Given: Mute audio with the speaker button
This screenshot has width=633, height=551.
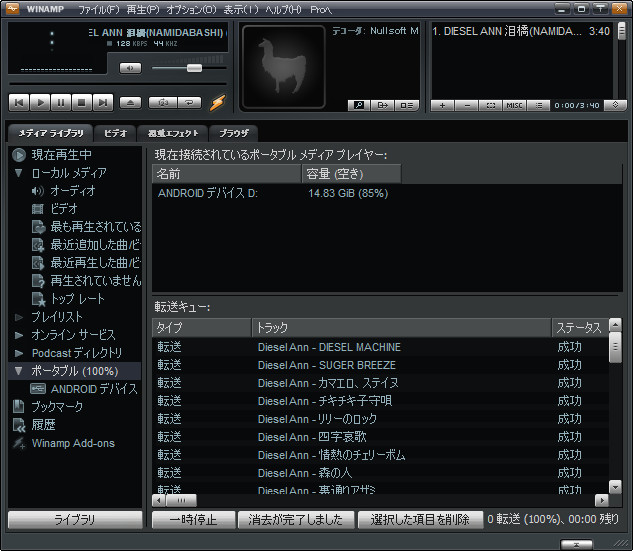Looking at the screenshot, I should [130, 68].
